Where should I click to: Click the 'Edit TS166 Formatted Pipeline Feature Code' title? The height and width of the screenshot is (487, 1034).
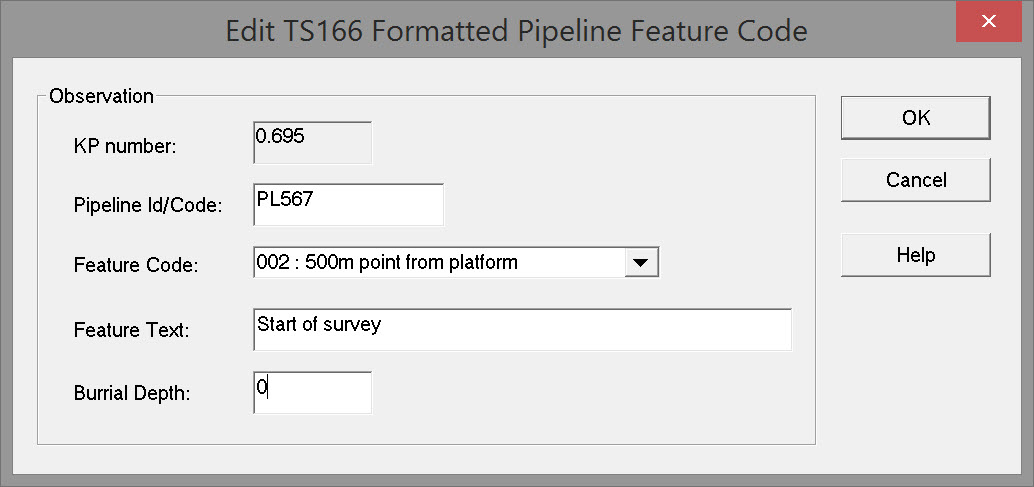[x=516, y=30]
